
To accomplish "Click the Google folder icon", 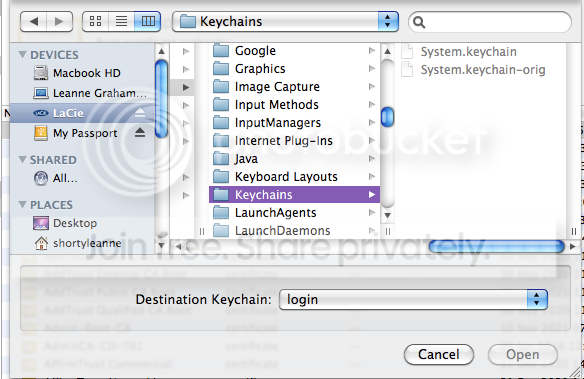I will [221, 50].
